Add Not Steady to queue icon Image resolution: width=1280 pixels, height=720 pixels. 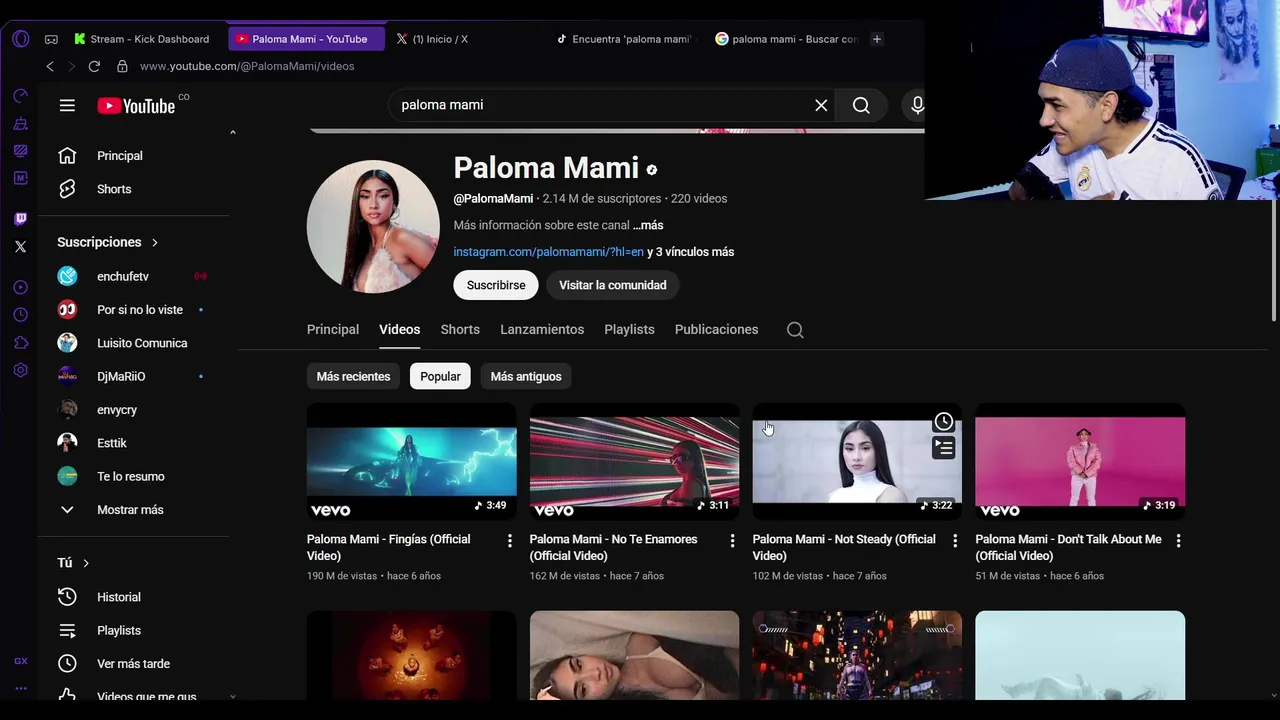coord(943,447)
